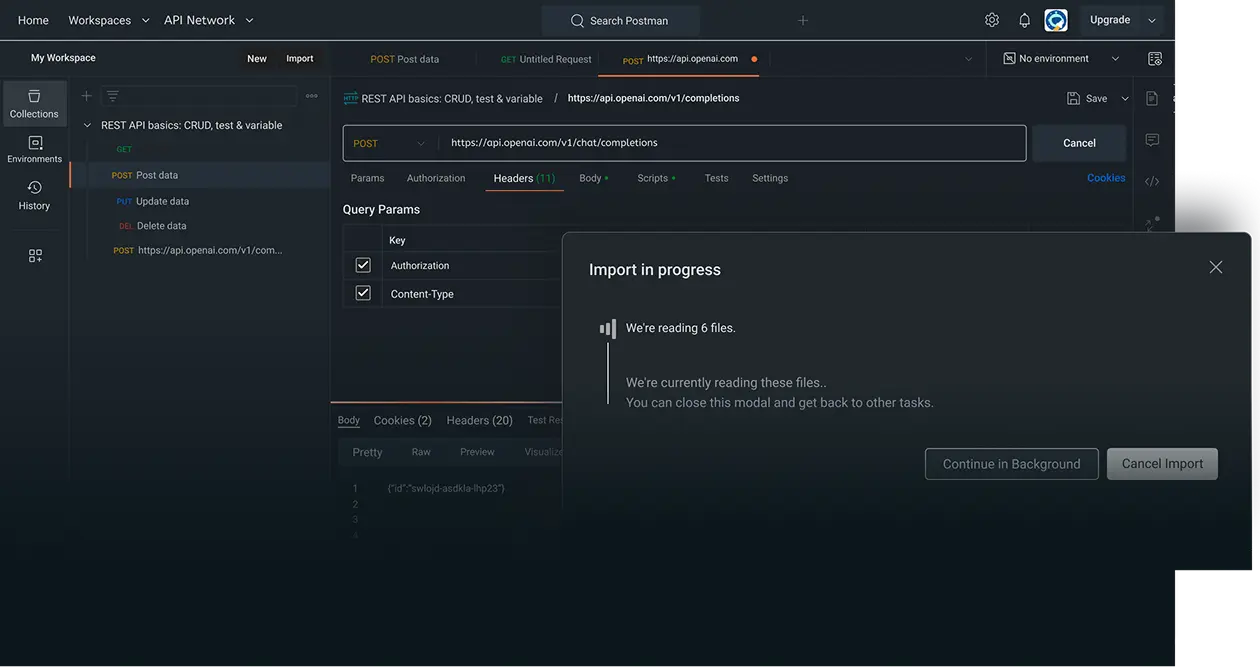
Task: Uncheck the Authorization header checkbox
Action: (363, 265)
